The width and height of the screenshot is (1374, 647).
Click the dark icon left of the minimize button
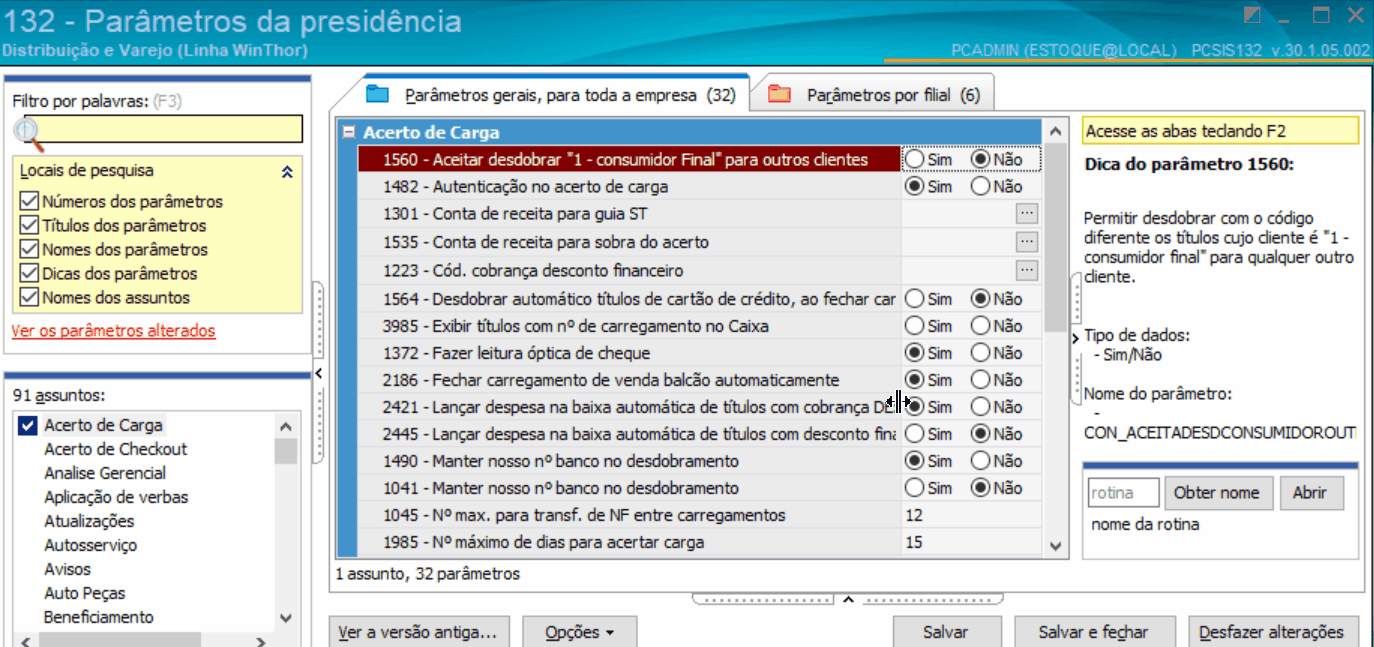(1252, 15)
